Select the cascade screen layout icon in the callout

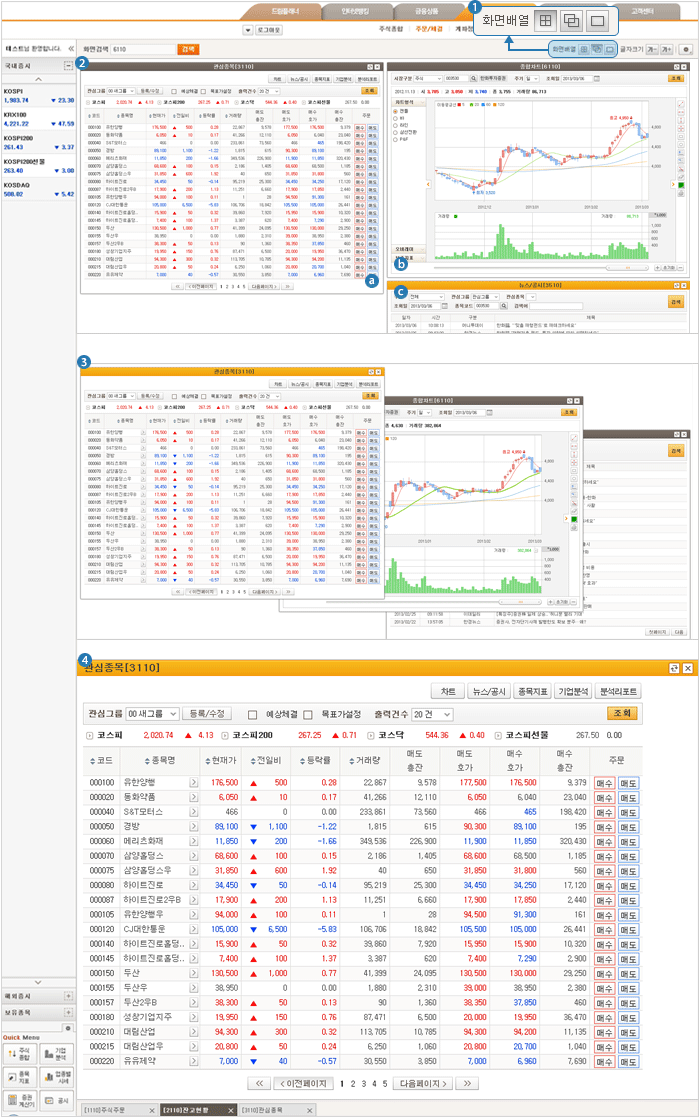click(571, 21)
